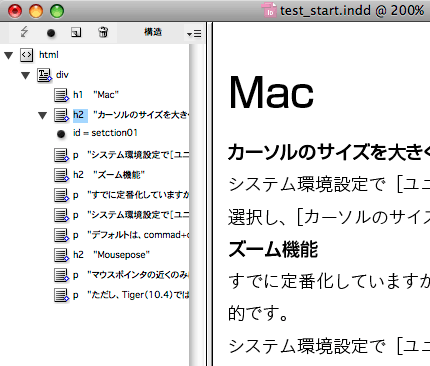The image size is (430, 366).
Task: Select the p "デフォルトは、commad+" node
Action: pyautogui.click(x=131, y=235)
